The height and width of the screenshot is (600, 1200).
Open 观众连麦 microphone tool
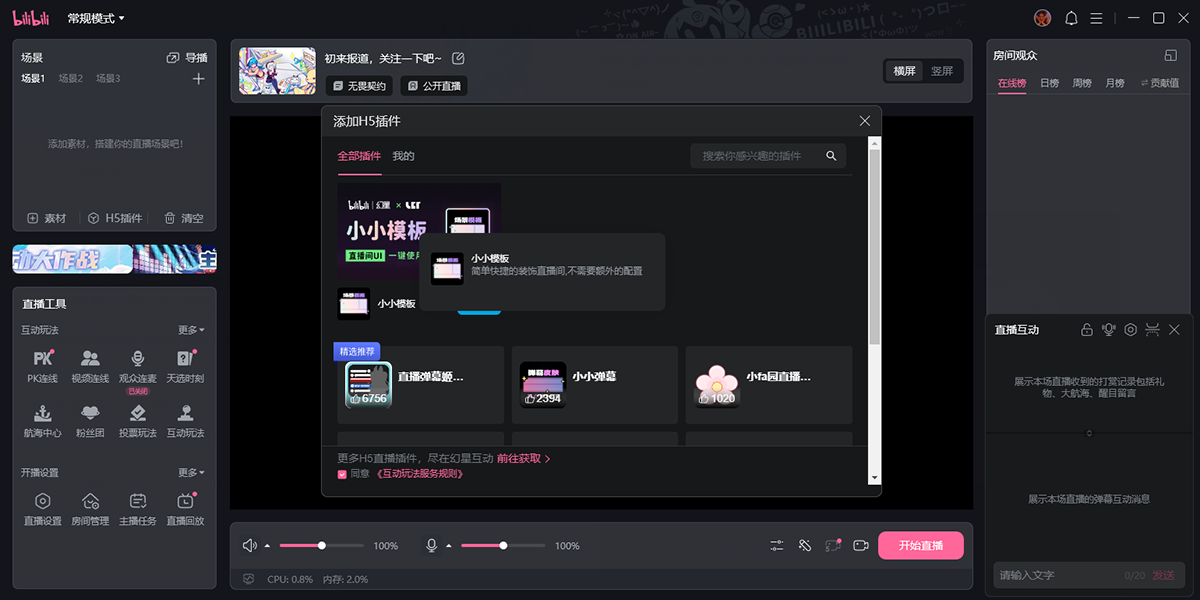point(137,366)
